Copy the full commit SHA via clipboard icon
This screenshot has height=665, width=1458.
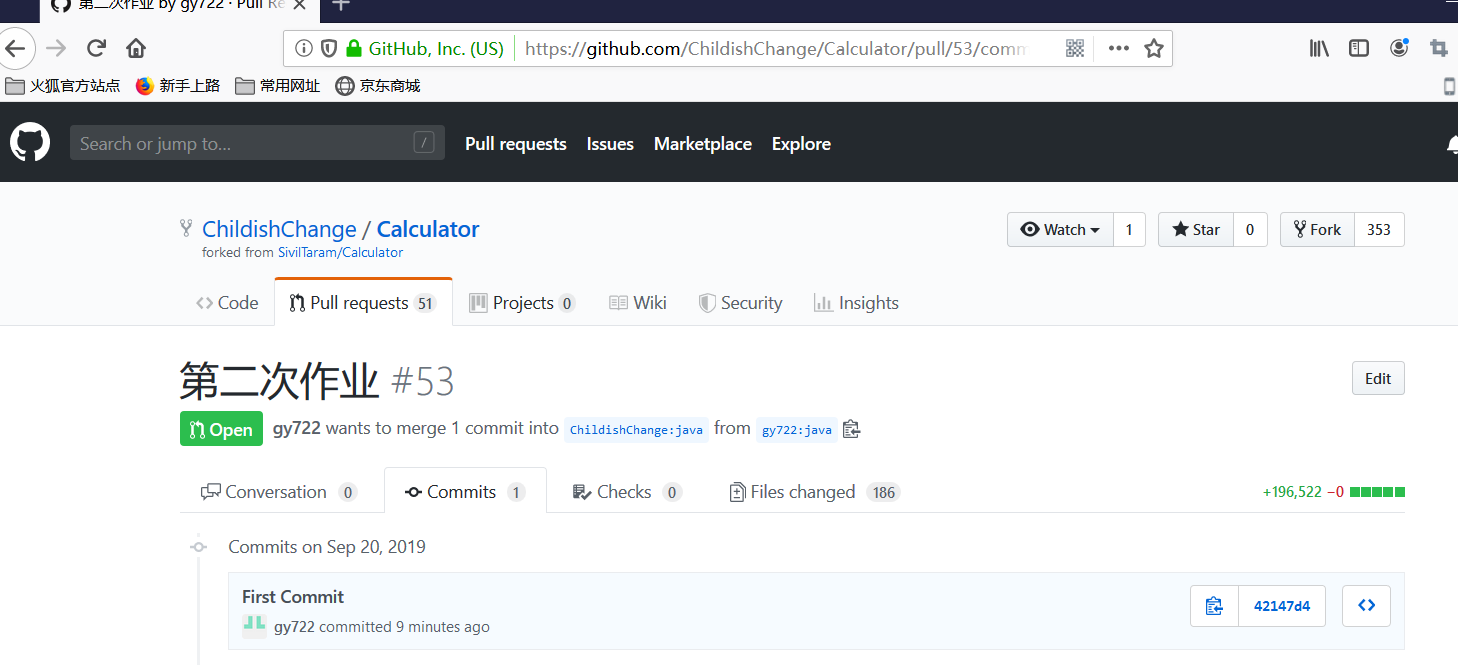coord(1213,605)
